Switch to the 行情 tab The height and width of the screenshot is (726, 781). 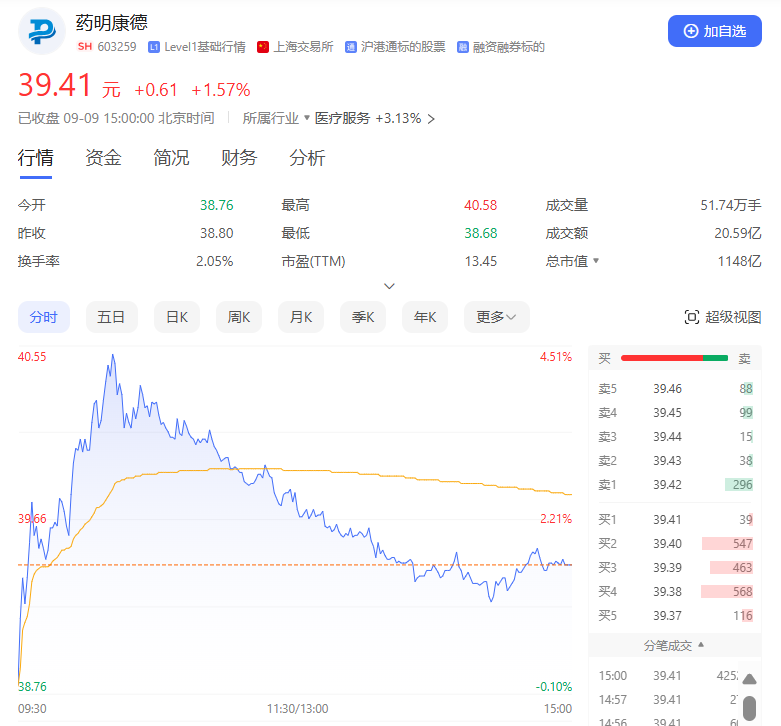(35, 158)
